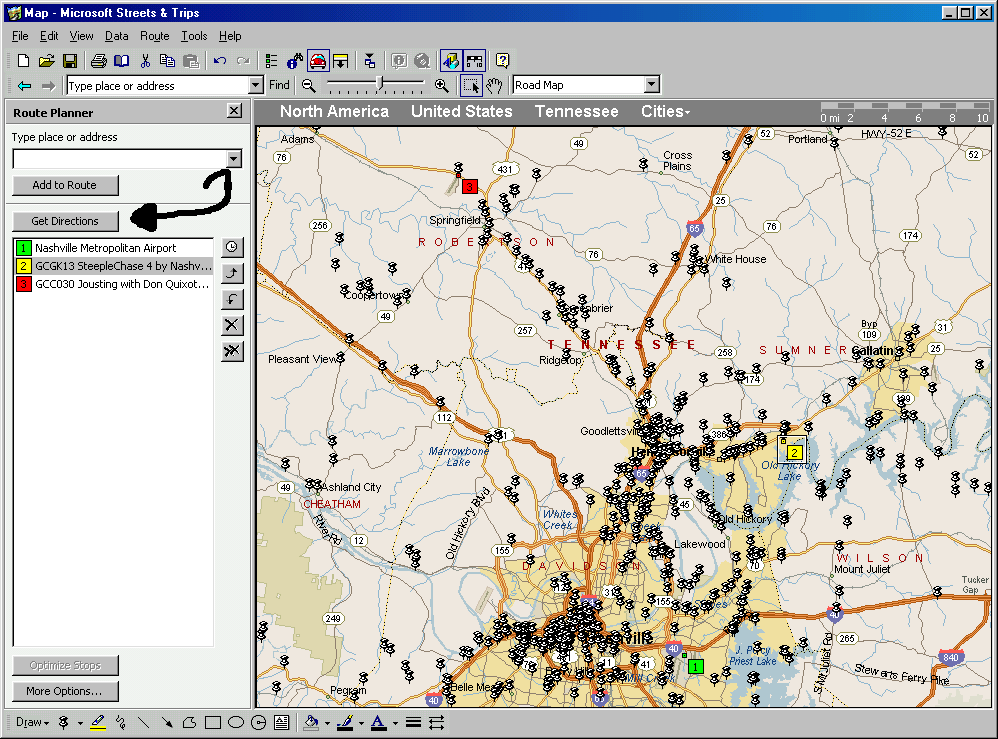
Task: Open the Route menu
Action: click(x=155, y=36)
